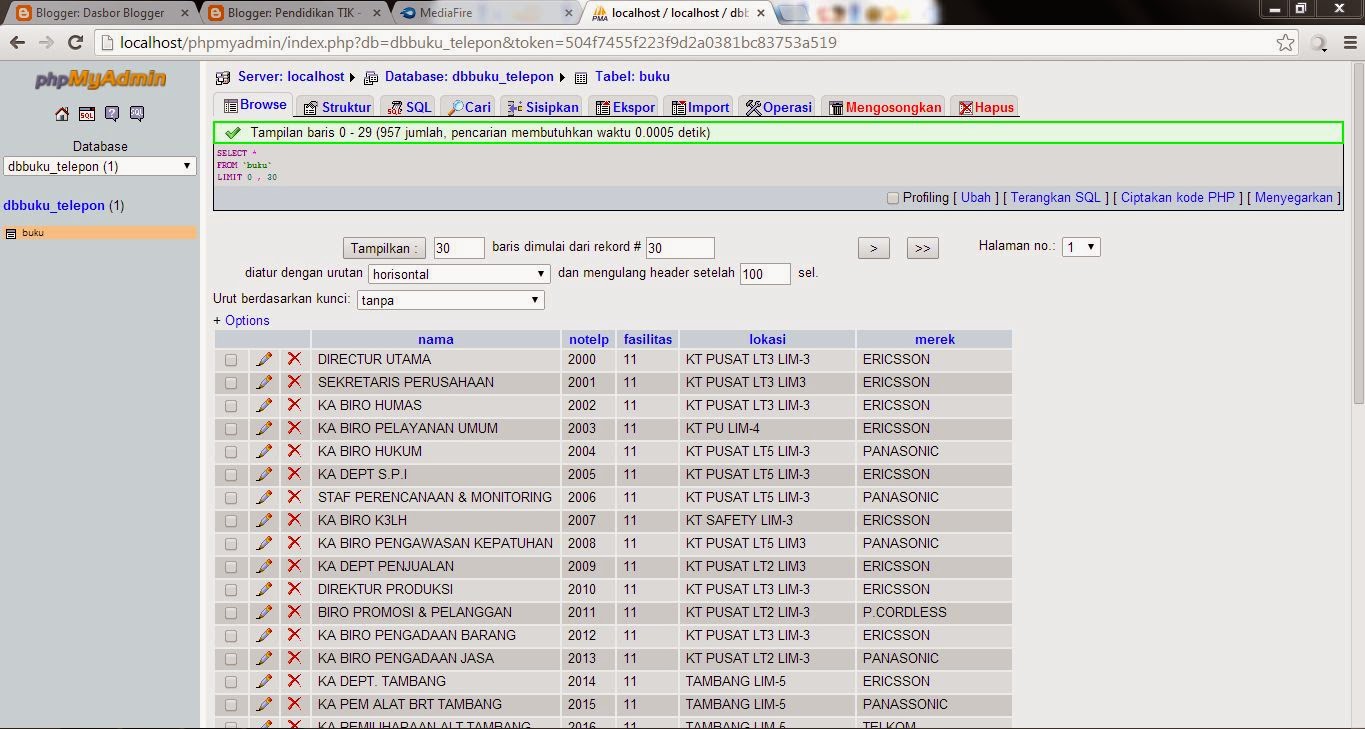This screenshot has width=1365, height=729.
Task: Open phpMyAdmin home icon in sidebar
Action: tap(62, 114)
